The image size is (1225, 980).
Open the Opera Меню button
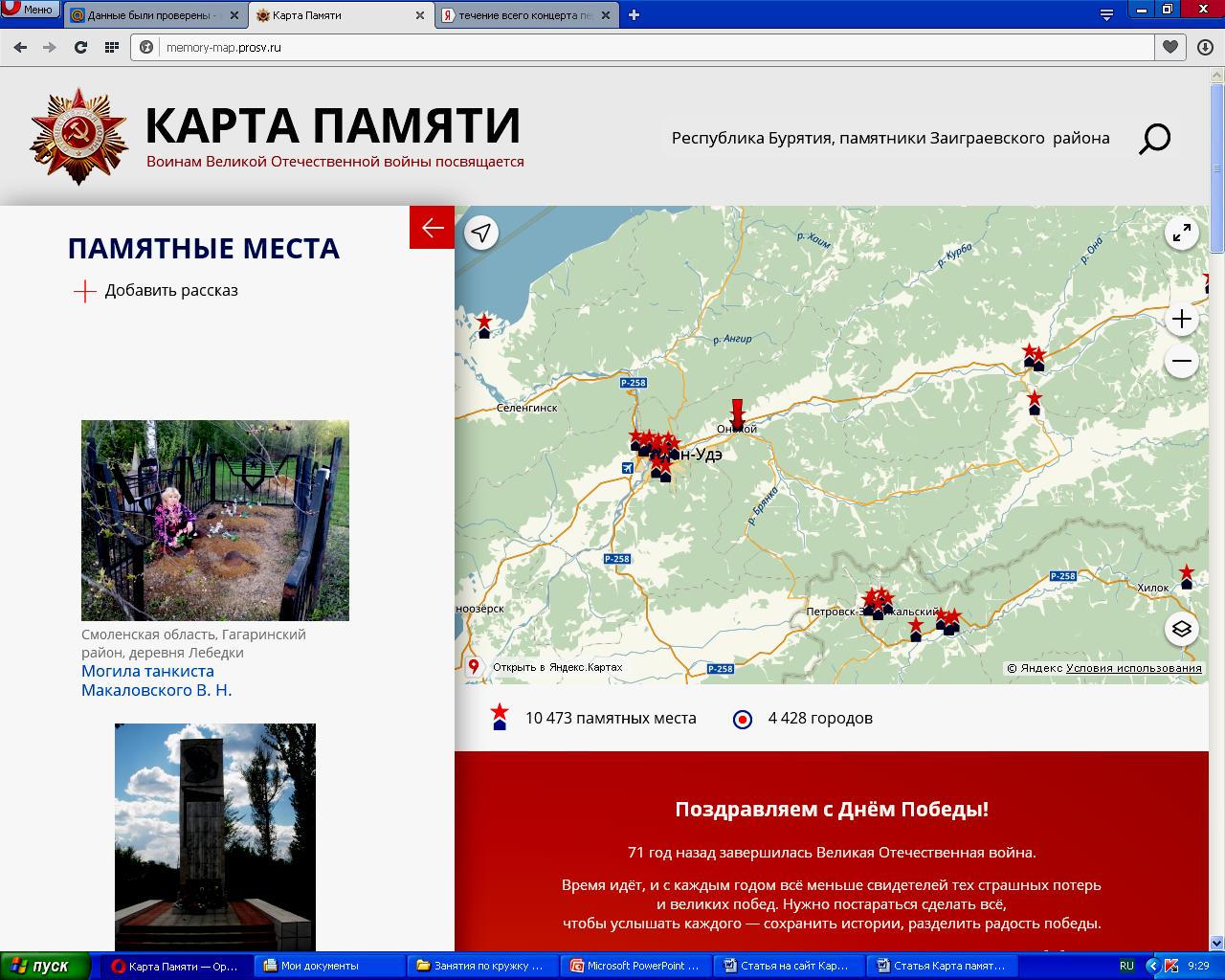click(x=30, y=9)
